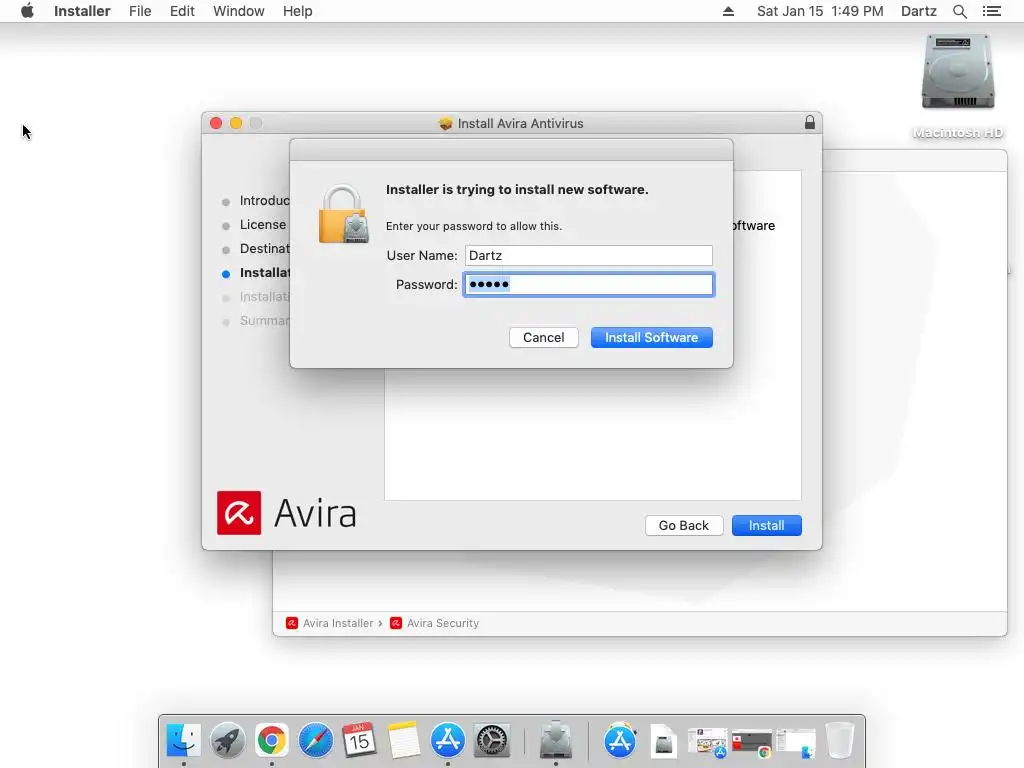This screenshot has width=1024, height=768.
Task: Launch Google Chrome from the Dock
Action: pyautogui.click(x=272, y=741)
